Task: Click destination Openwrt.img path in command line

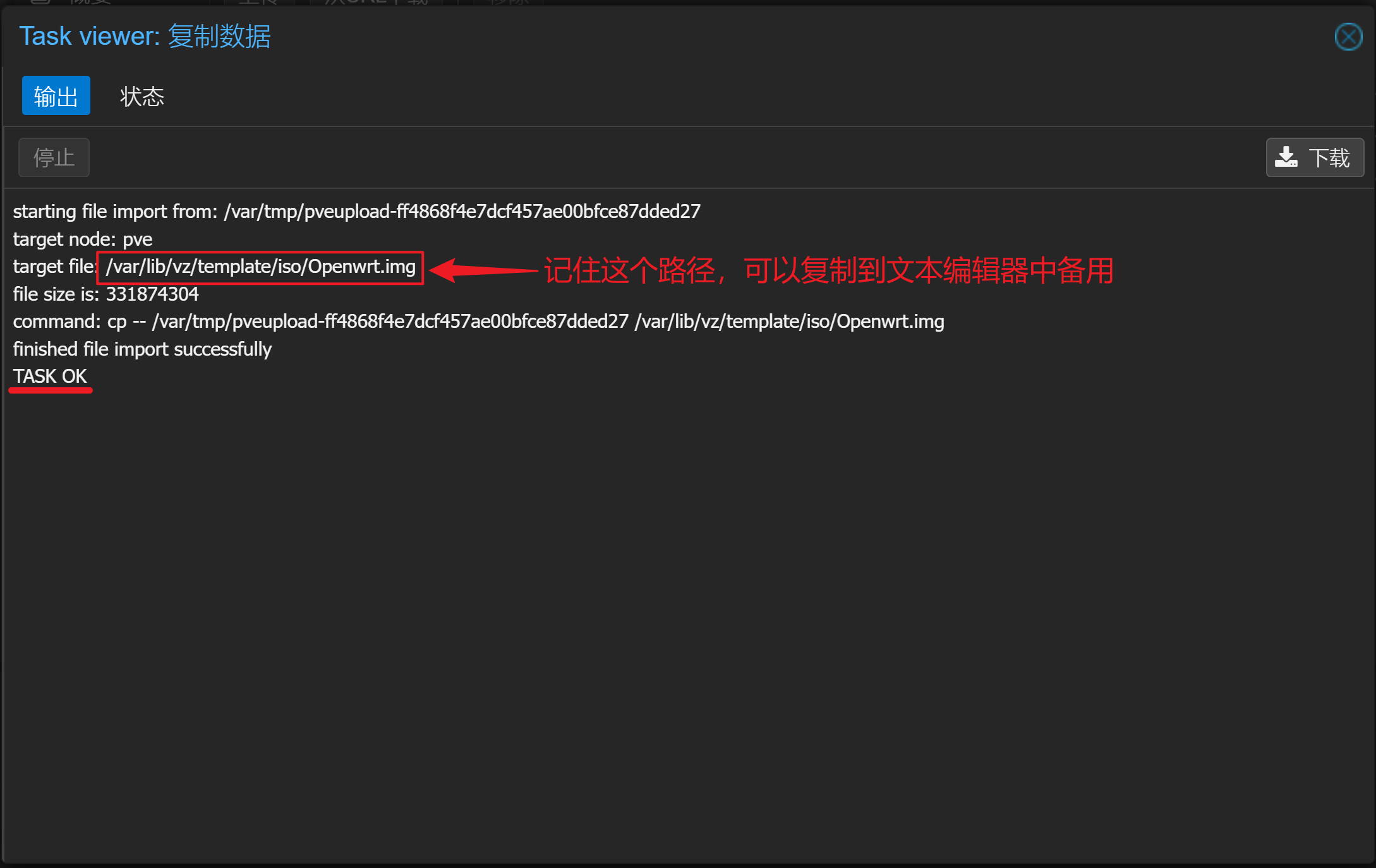Action: (790, 322)
